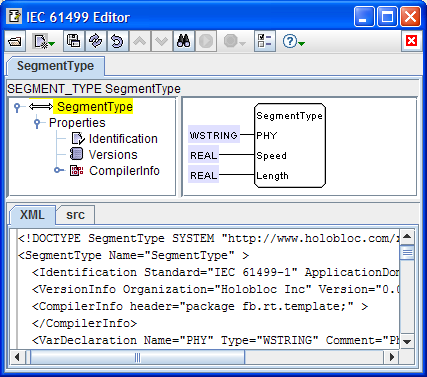Click the greyed-out run play button
The width and height of the screenshot is (427, 377).
tap(205, 41)
